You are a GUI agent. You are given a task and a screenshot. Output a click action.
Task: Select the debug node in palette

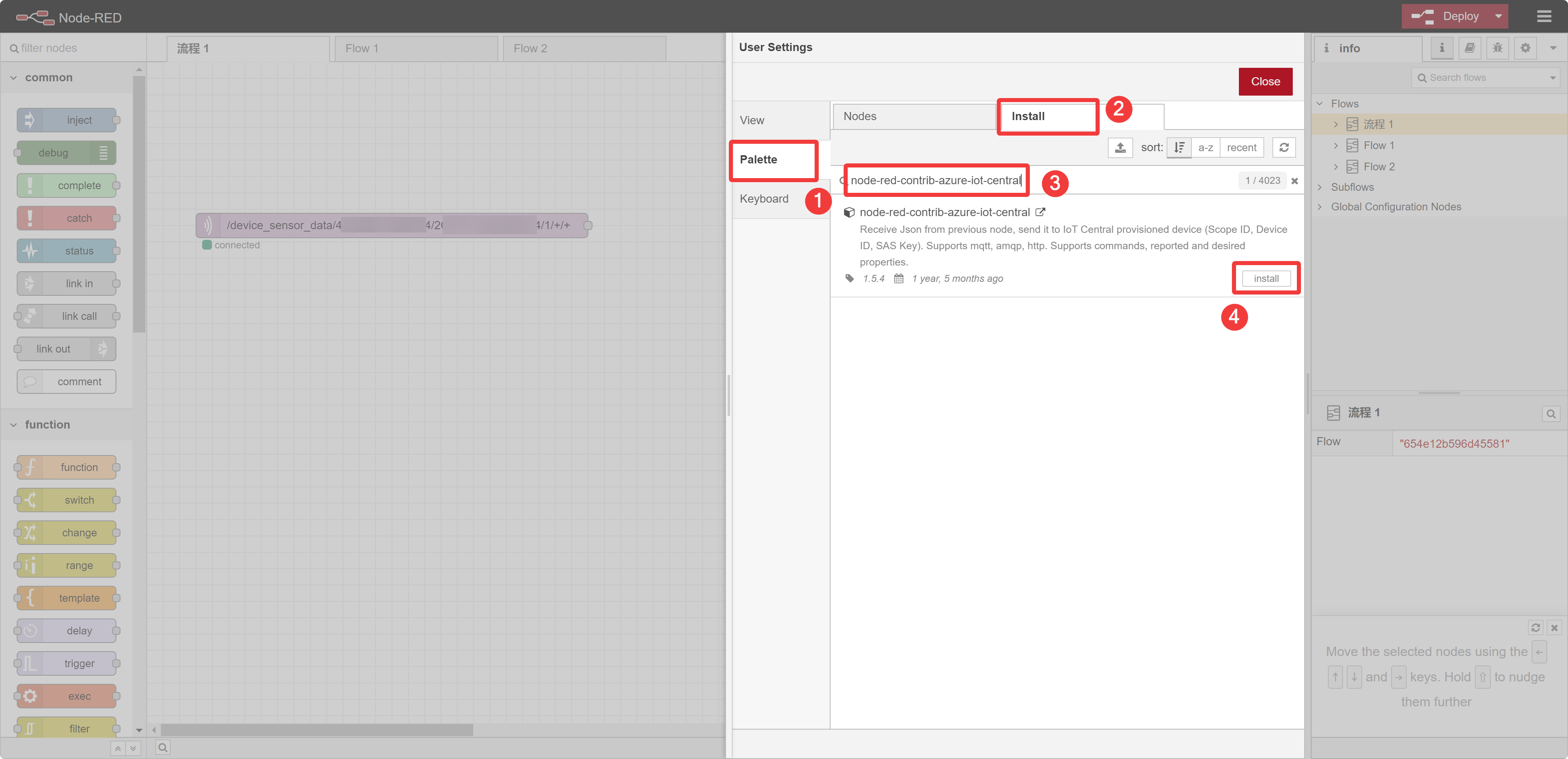[67, 153]
